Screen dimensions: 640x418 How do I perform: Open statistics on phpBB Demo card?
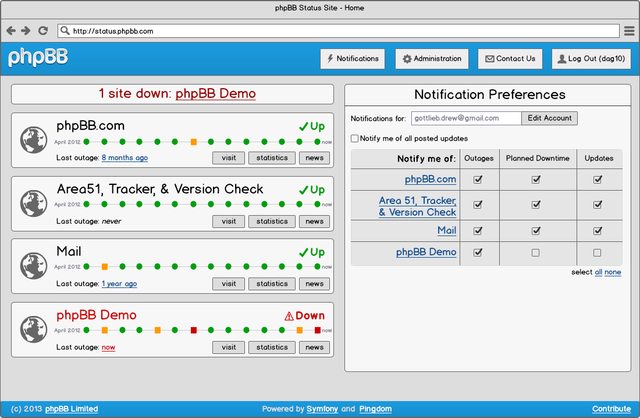(x=272, y=347)
